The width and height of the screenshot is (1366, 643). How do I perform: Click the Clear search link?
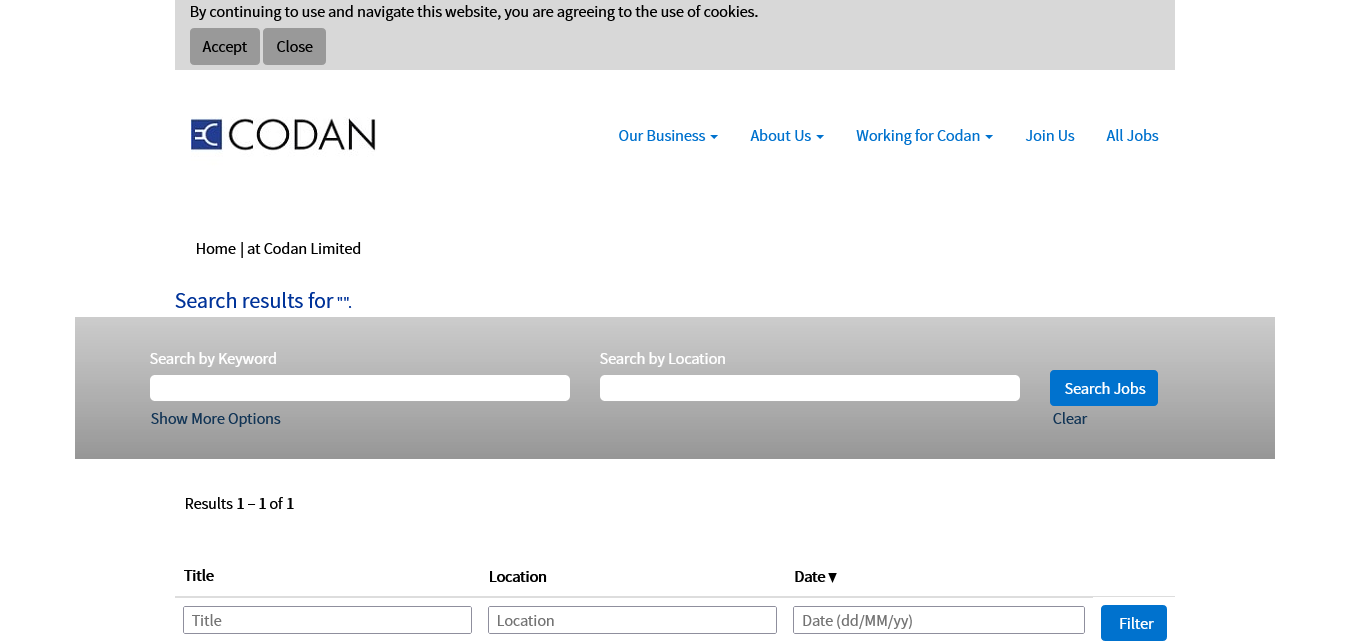(1069, 419)
